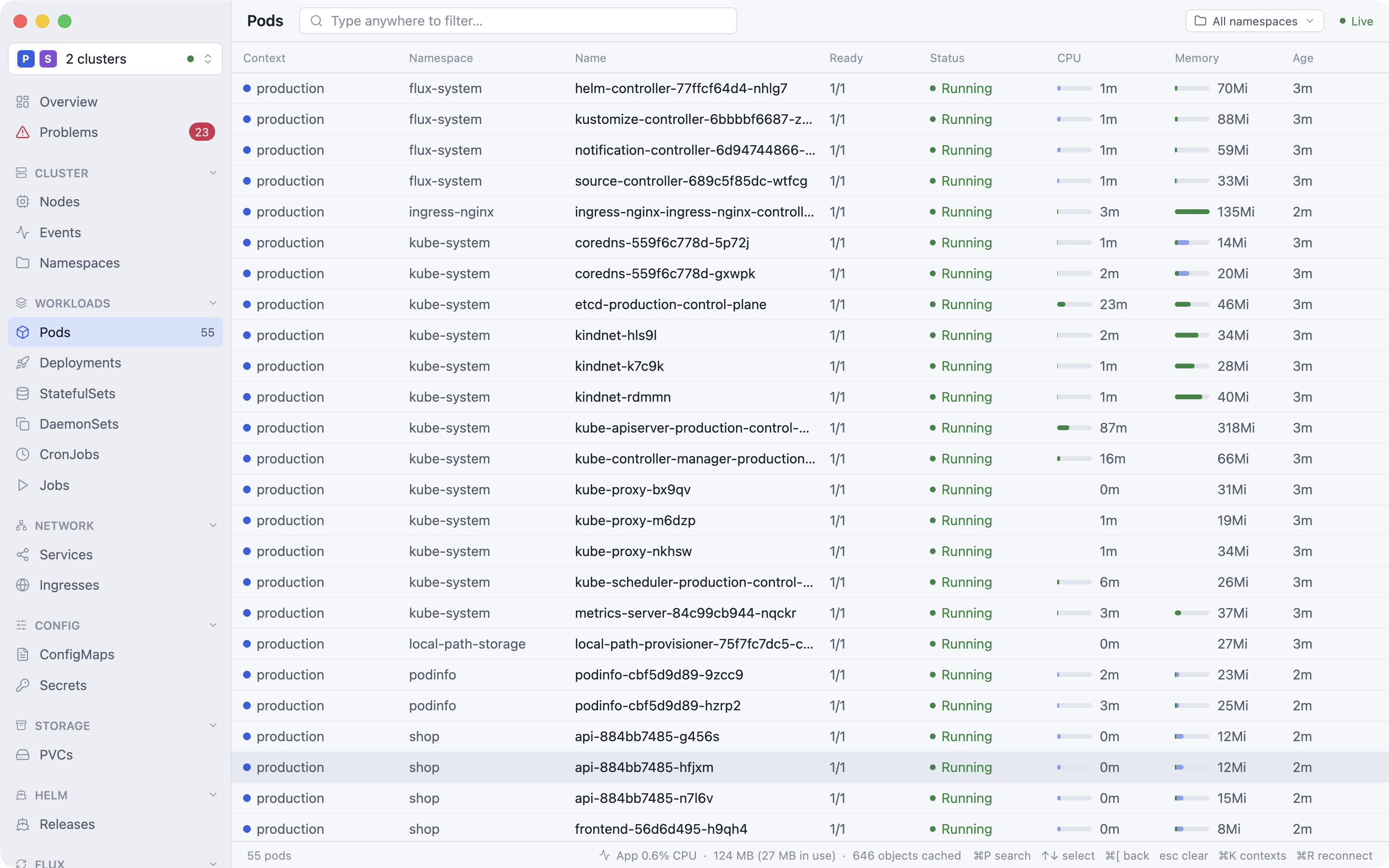Collapse the WORKLOADS section chevron

(213, 303)
